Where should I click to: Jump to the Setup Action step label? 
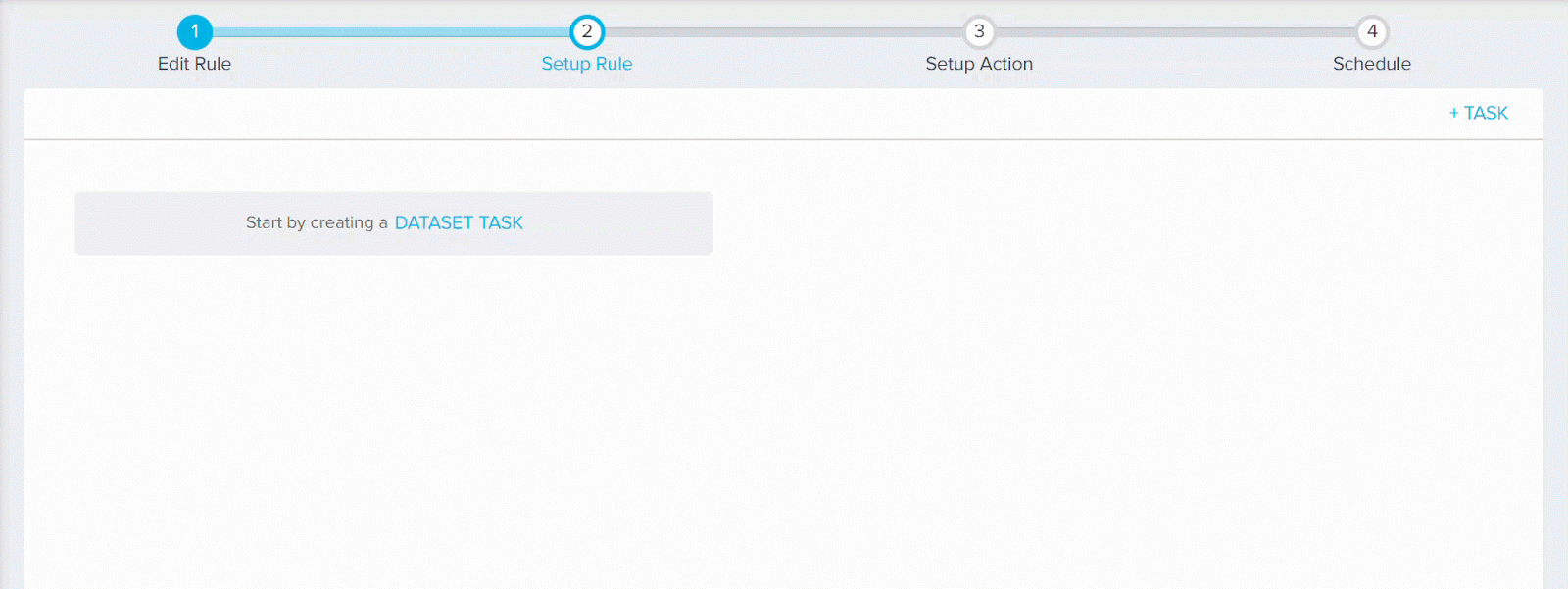coord(979,64)
